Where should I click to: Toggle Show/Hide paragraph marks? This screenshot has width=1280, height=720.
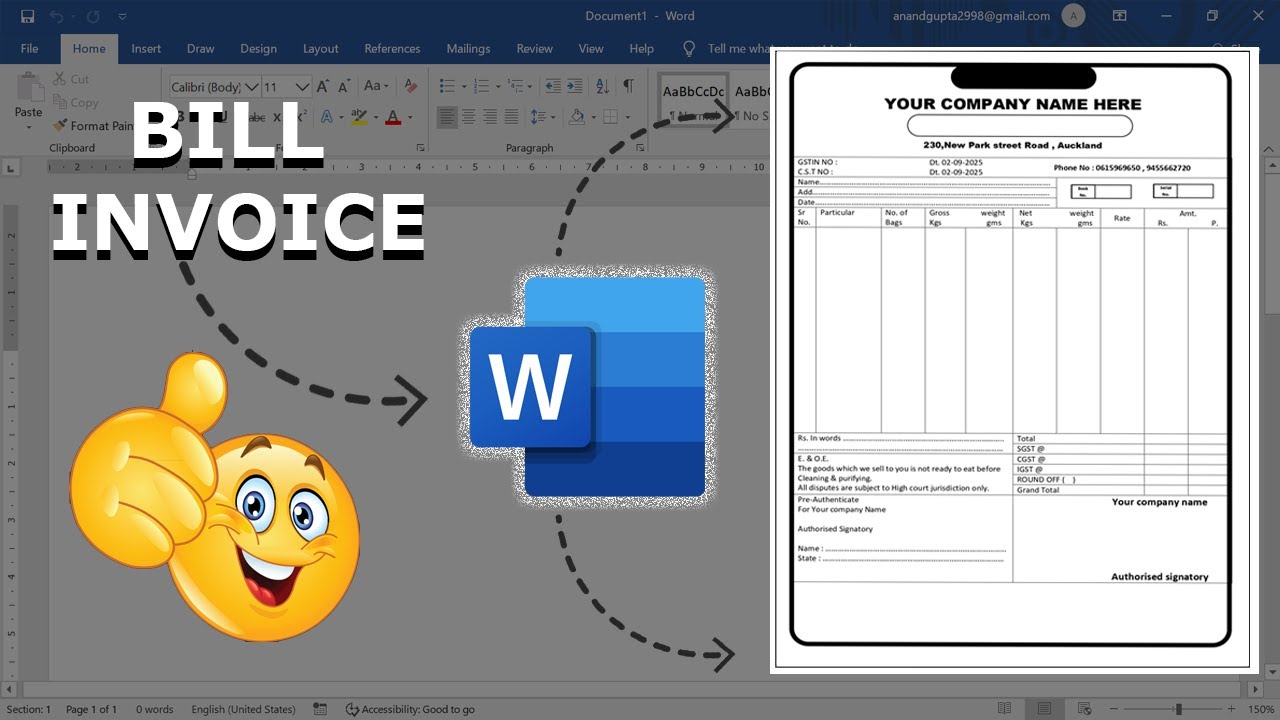click(x=628, y=86)
